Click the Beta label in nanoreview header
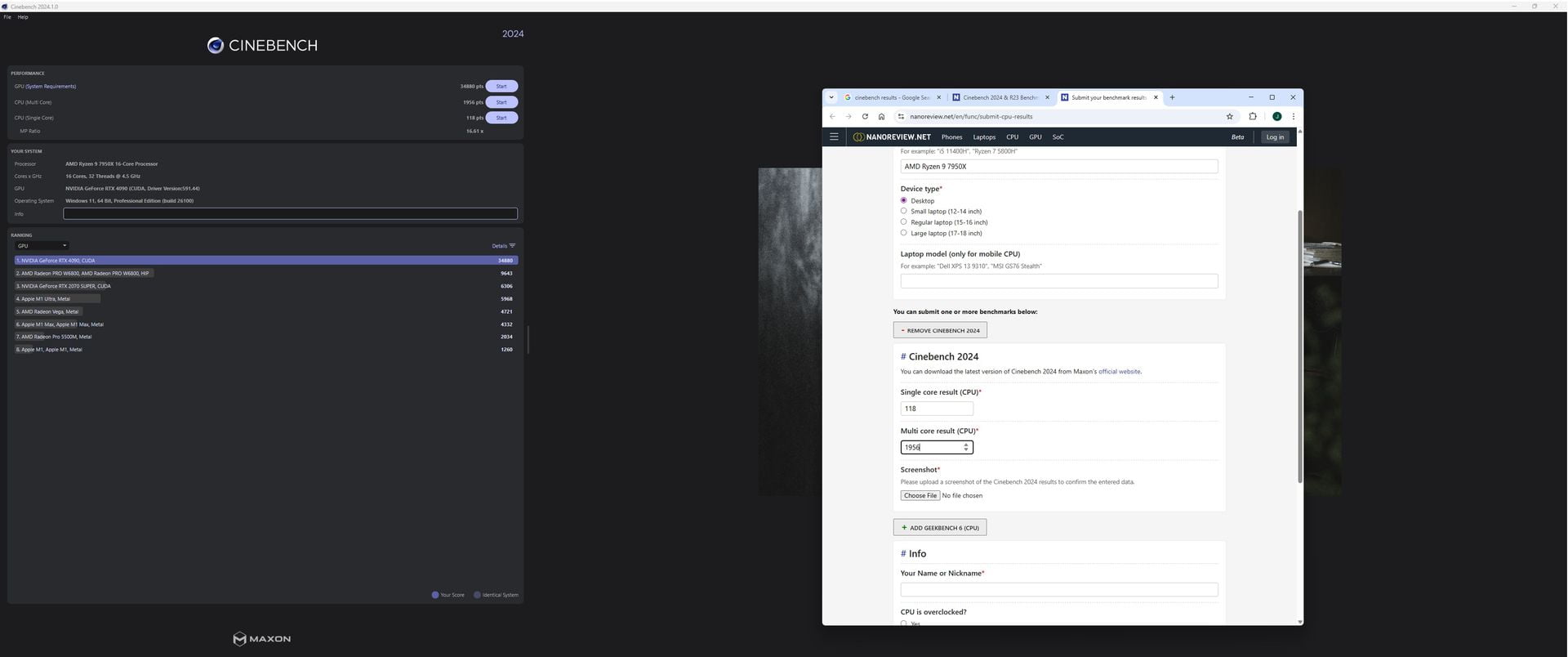 1237,136
